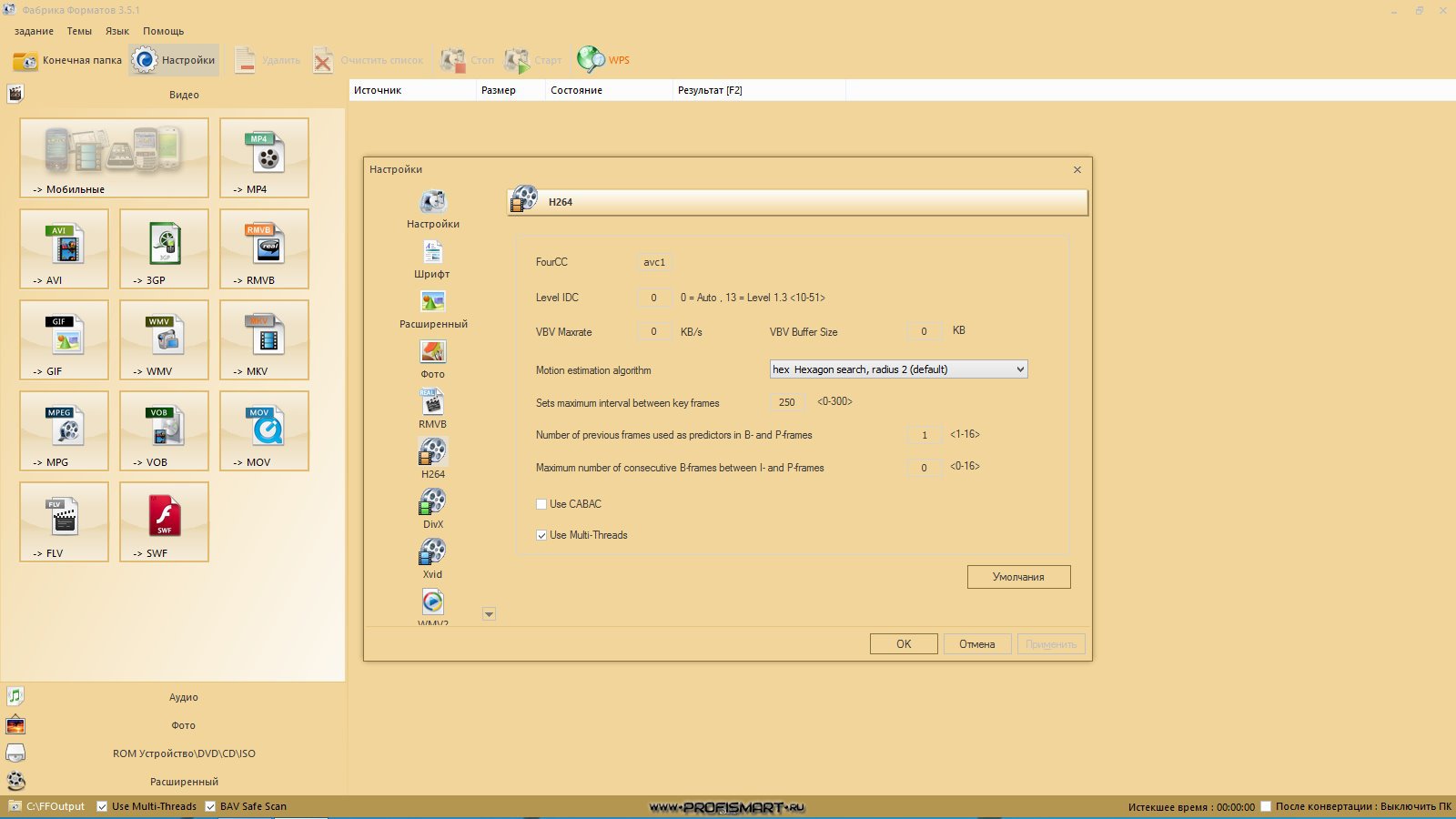Select the WMV conversion tile
This screenshot has height=819, width=1456.
[164, 339]
